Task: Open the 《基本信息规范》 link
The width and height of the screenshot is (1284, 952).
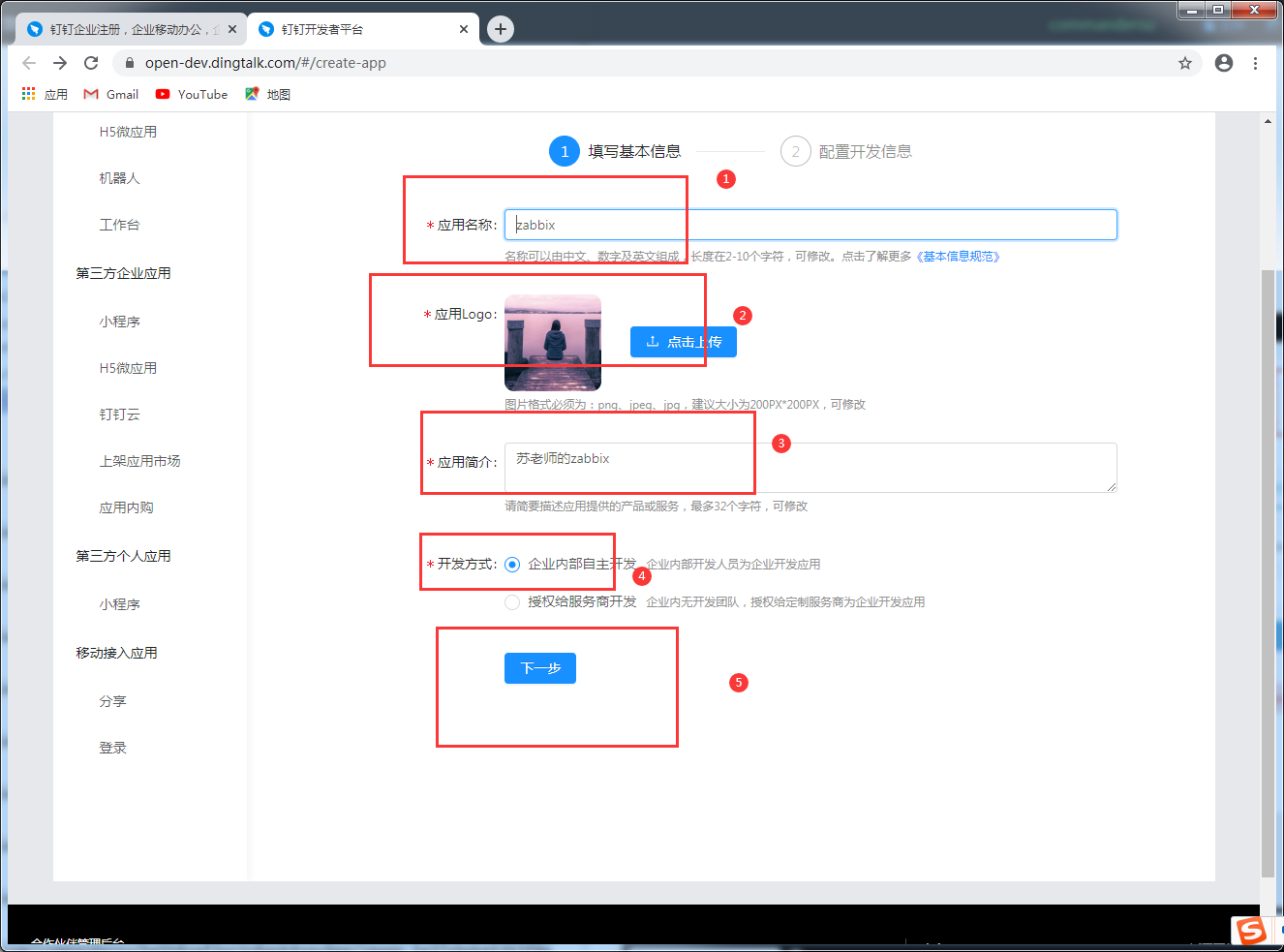Action: coord(958,257)
